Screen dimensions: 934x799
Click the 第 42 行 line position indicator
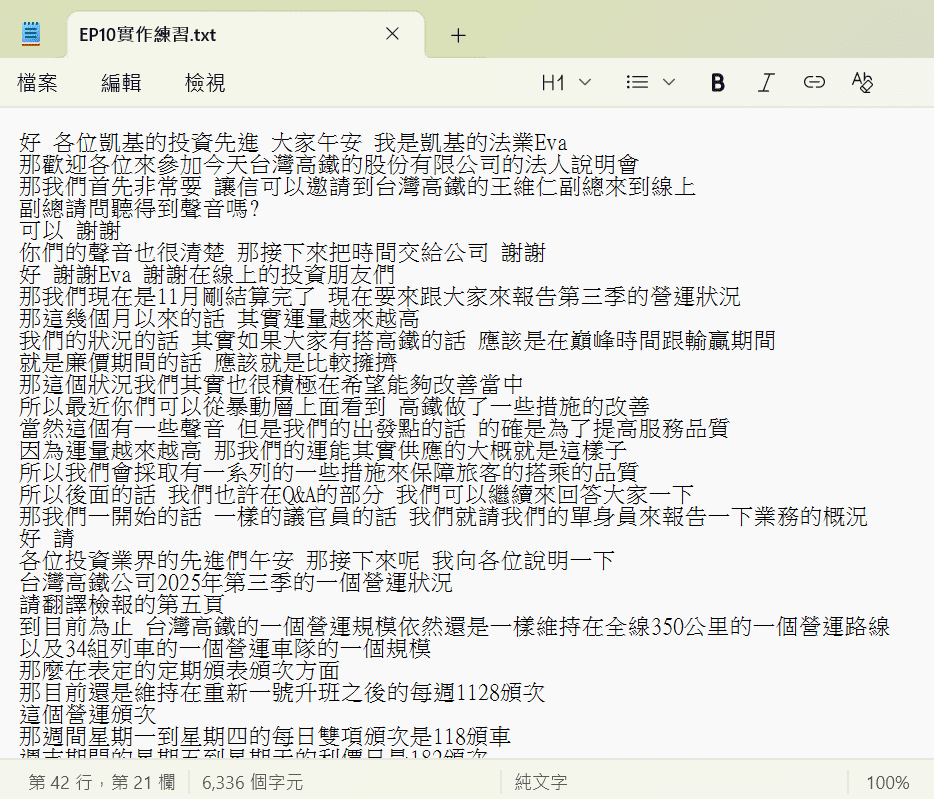(x=101, y=782)
